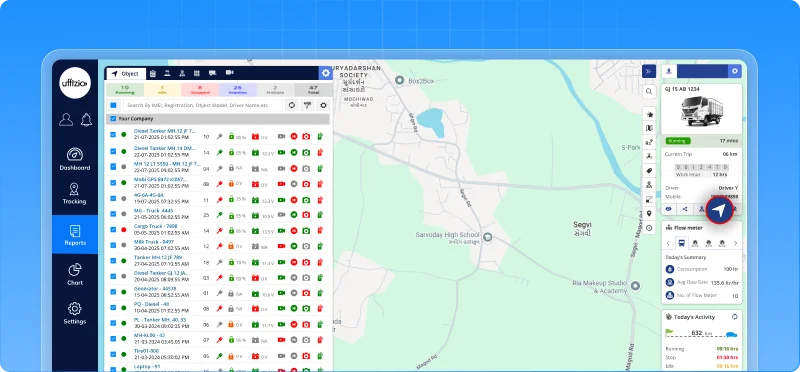Click lock icon in MG - Truck row
This screenshot has height=372, width=800.
[231, 215]
